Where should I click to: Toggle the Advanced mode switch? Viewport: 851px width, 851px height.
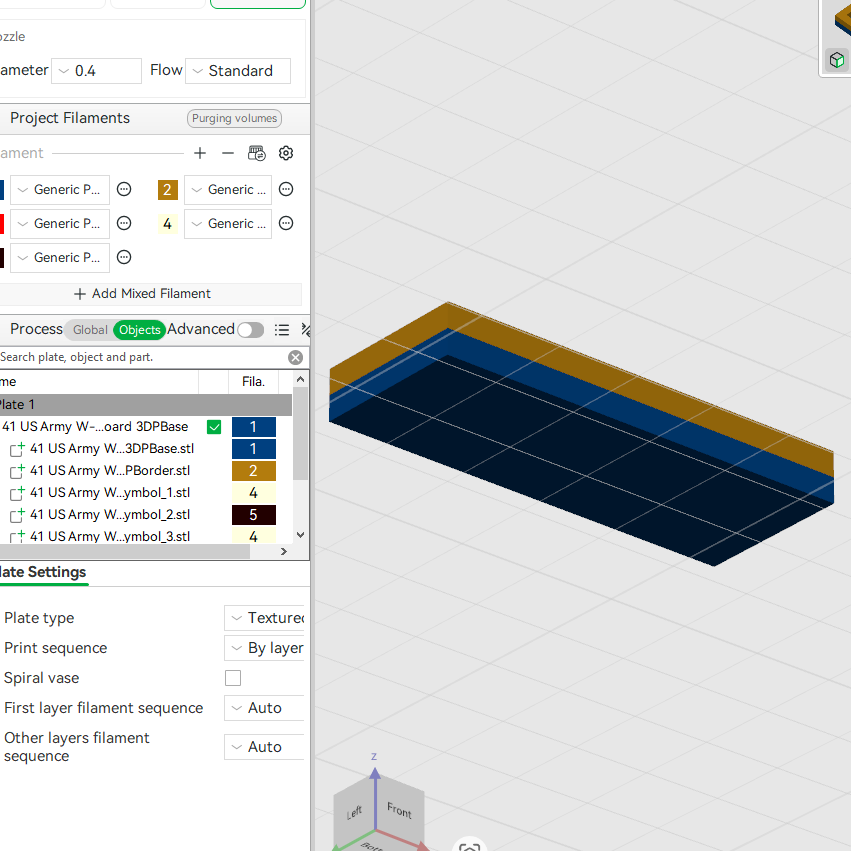[x=251, y=330]
